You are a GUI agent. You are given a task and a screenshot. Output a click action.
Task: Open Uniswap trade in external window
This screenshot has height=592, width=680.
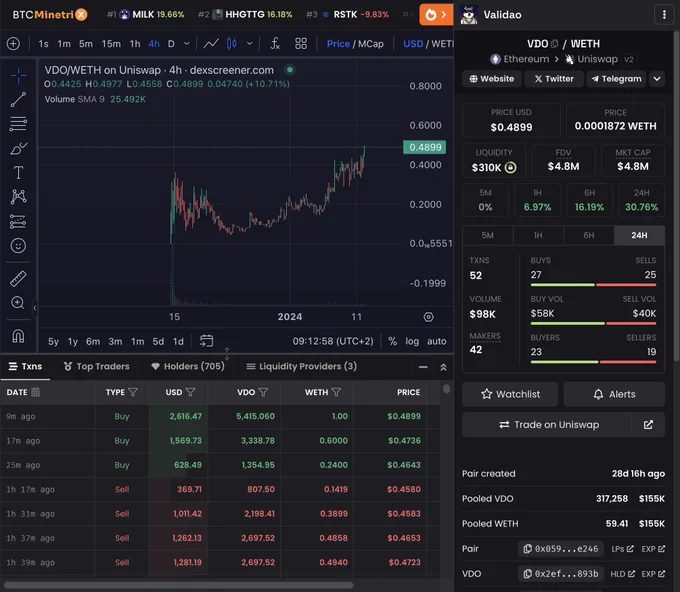point(648,425)
